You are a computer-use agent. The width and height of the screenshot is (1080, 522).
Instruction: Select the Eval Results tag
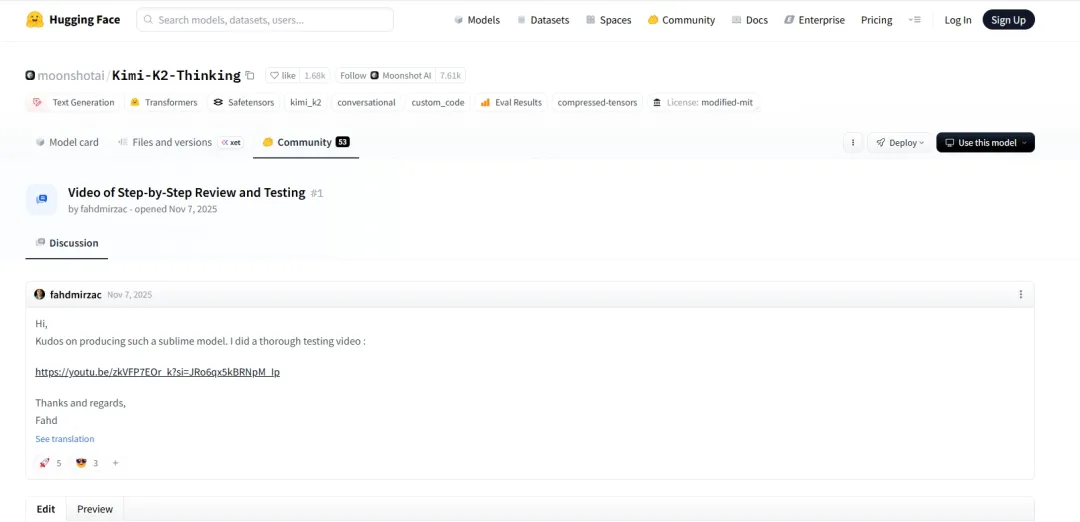click(x=511, y=103)
